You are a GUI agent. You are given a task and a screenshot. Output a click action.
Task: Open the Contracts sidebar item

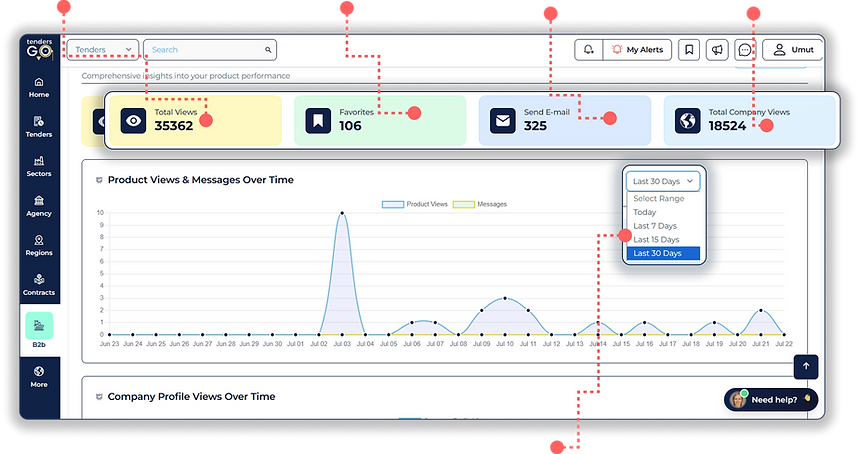pos(39,285)
